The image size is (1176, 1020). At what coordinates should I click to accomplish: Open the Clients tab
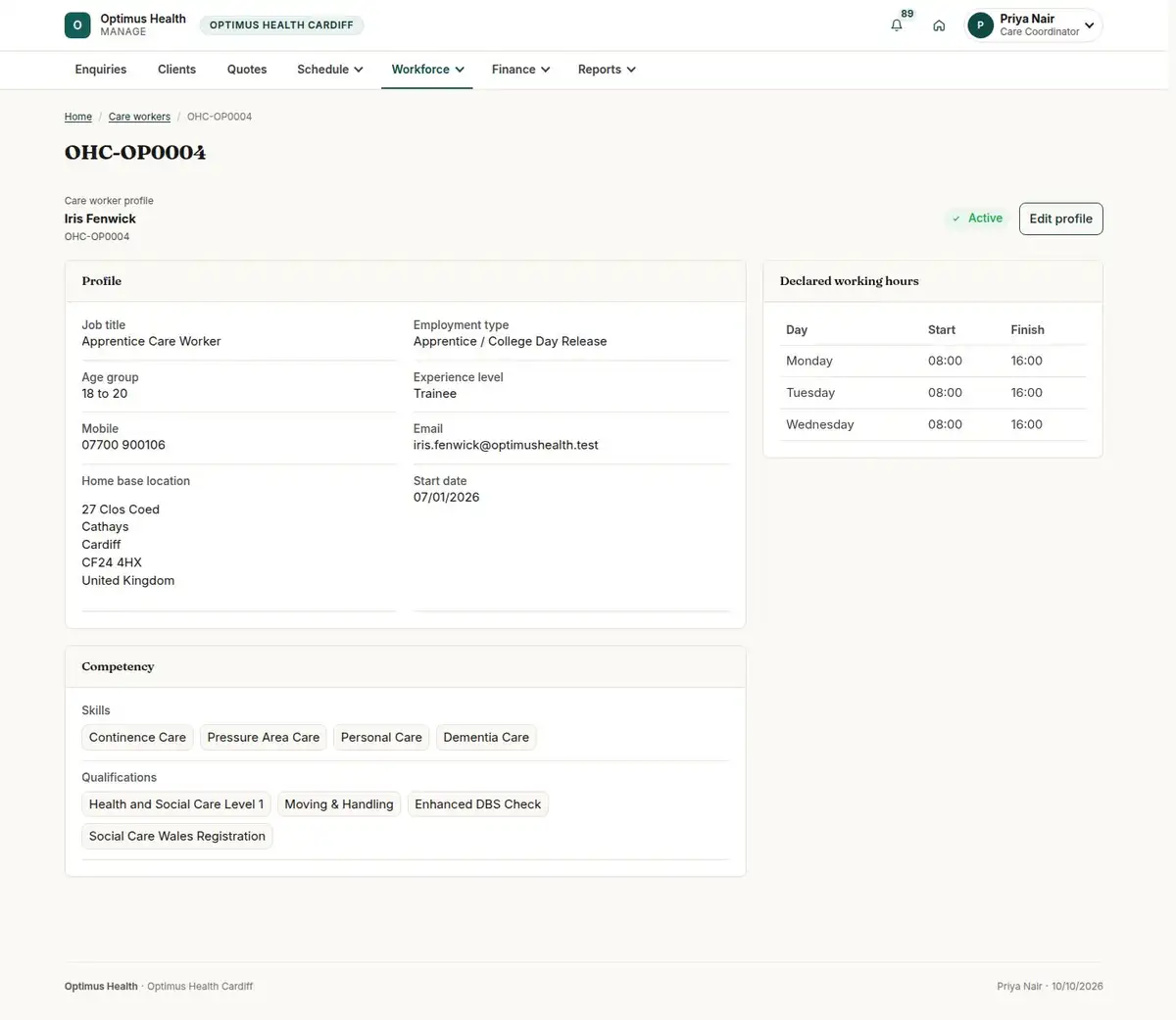coord(176,70)
